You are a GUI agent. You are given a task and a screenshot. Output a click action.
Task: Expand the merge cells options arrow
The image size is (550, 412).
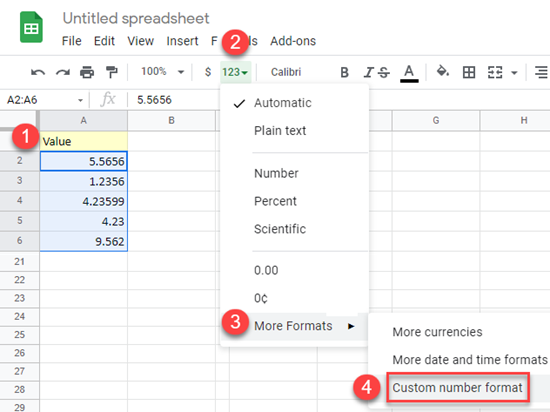[514, 73]
